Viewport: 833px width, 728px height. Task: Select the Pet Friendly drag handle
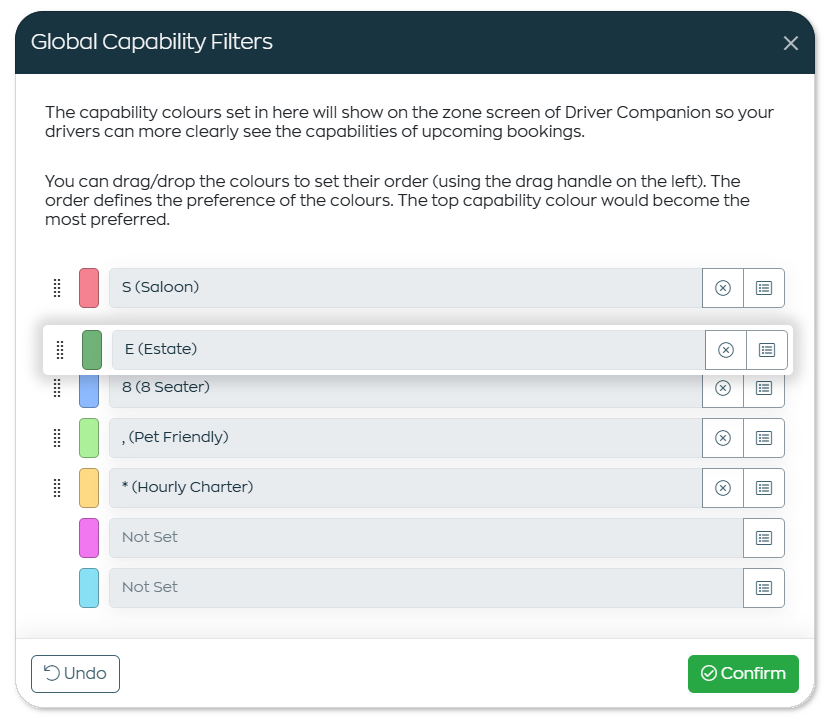tap(57, 438)
